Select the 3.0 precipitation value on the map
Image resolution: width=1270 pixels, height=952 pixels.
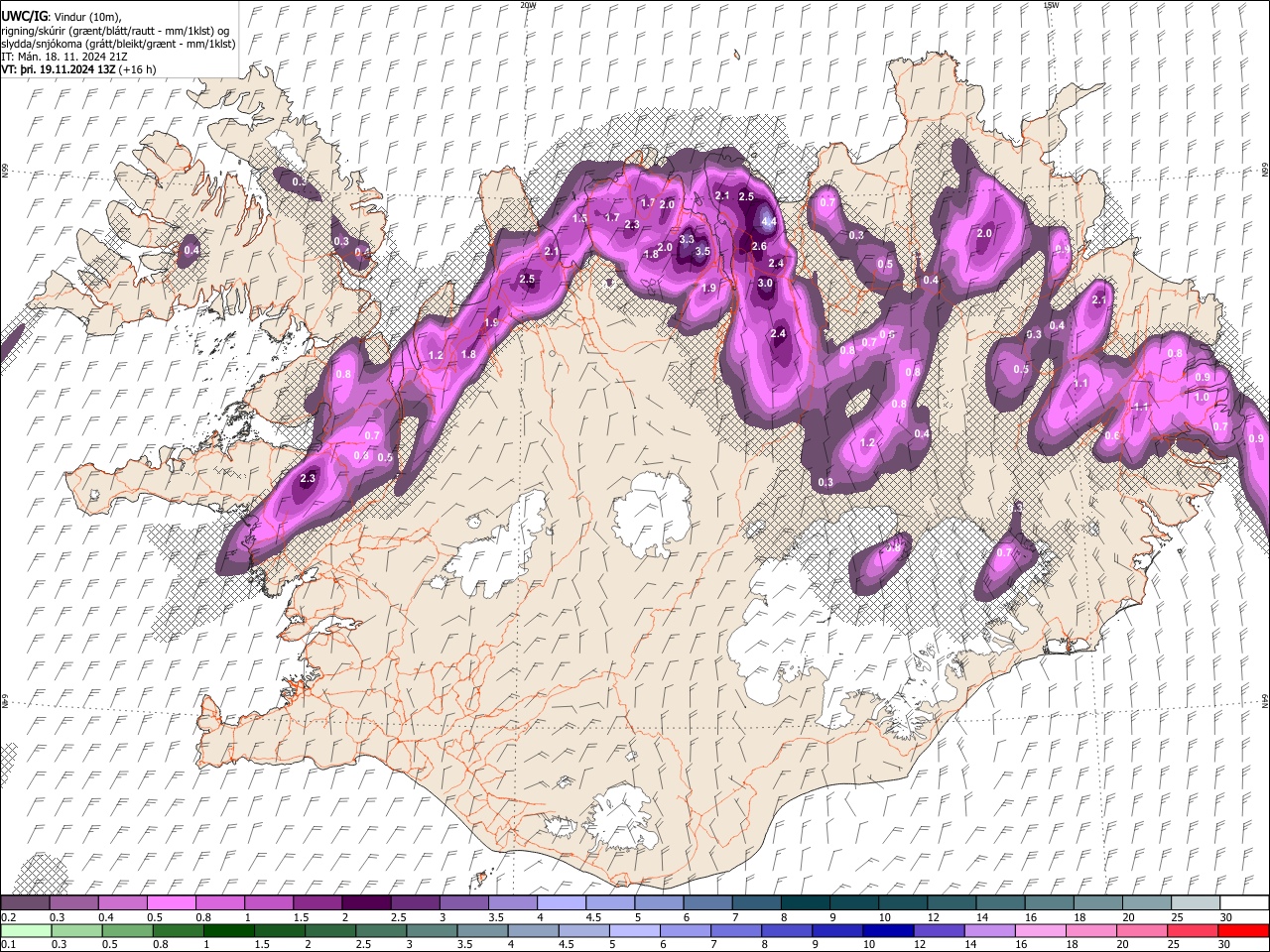point(765,284)
